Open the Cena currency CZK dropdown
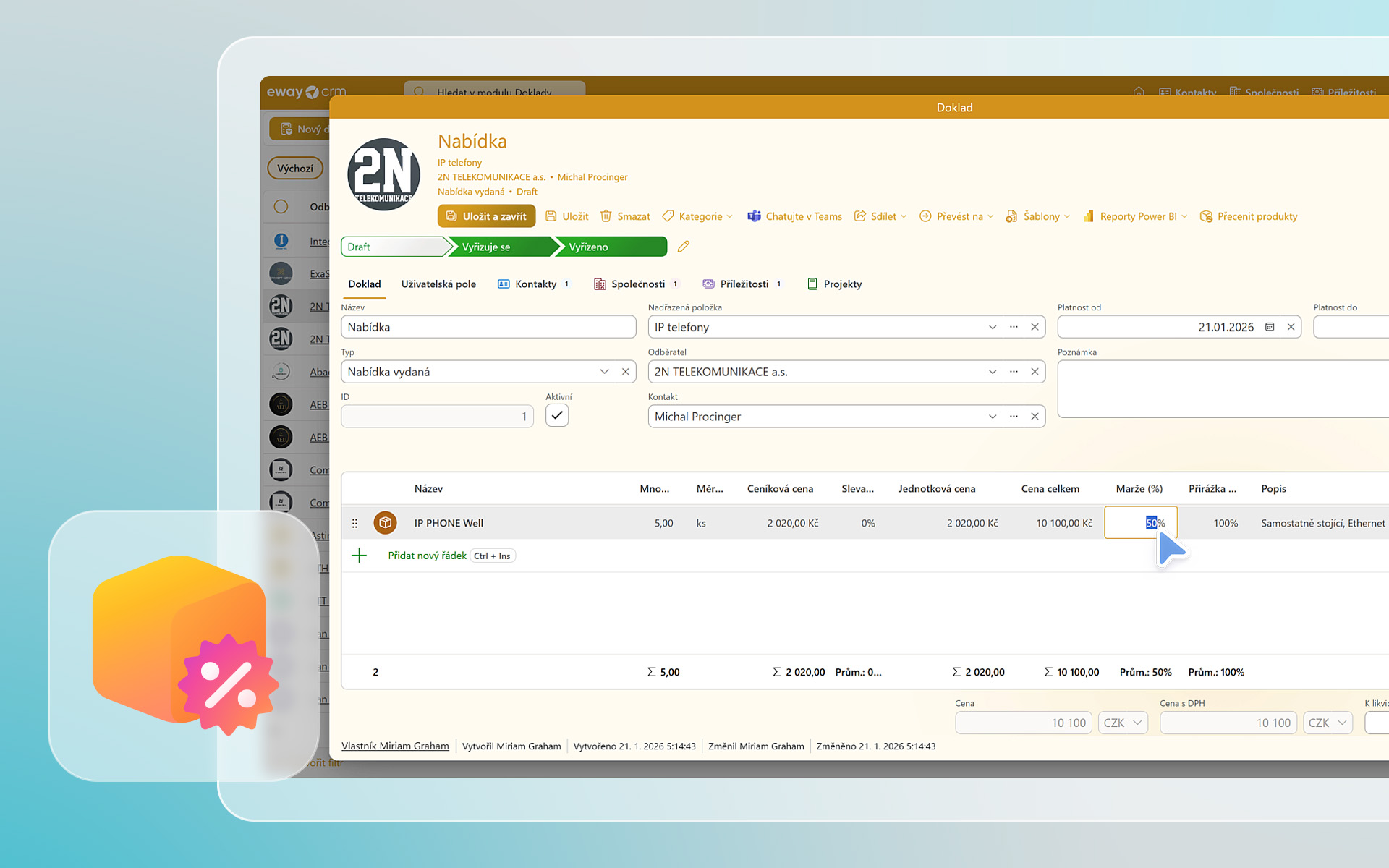The image size is (1389, 868). [1123, 723]
